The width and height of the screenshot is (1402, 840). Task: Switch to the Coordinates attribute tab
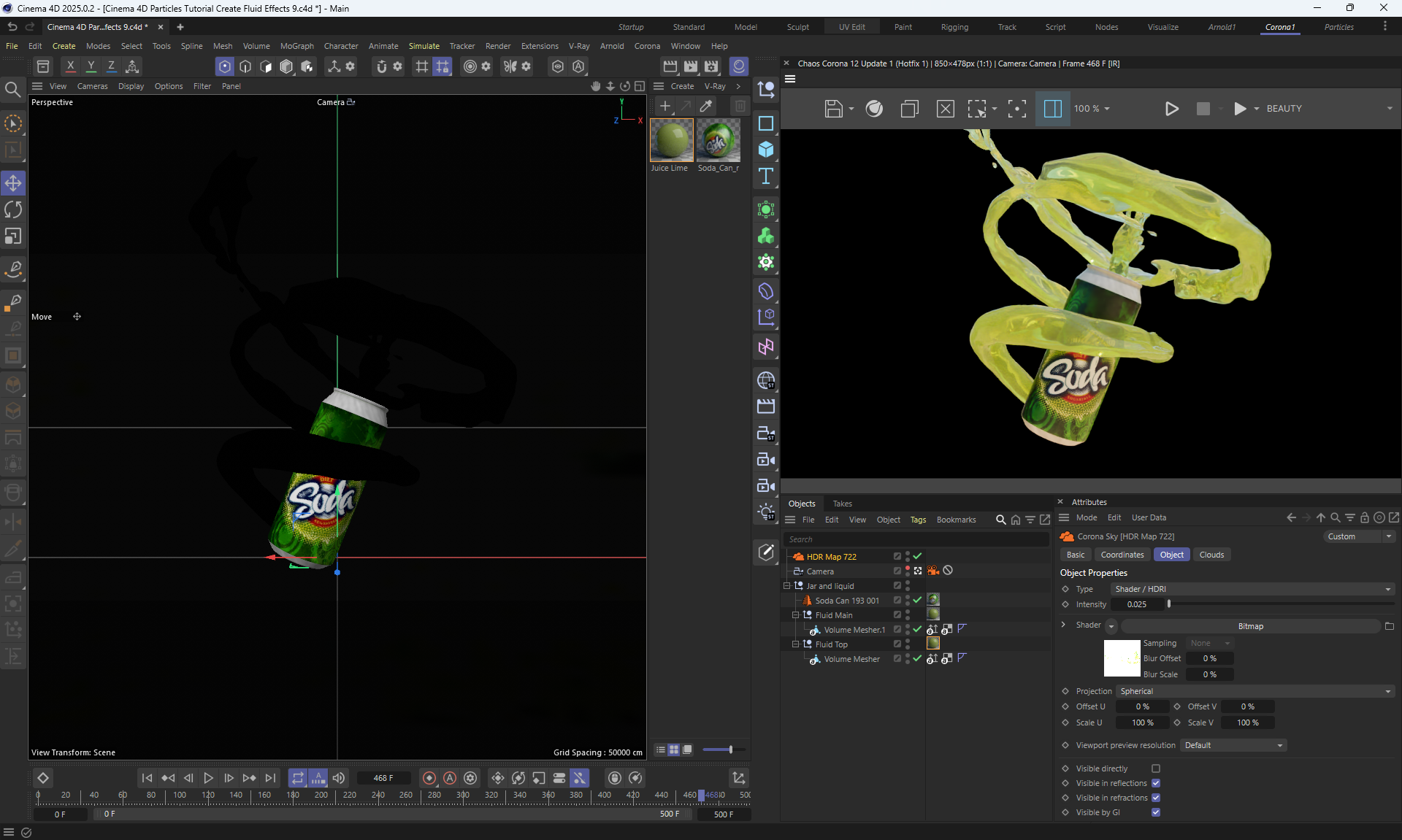(x=1122, y=555)
